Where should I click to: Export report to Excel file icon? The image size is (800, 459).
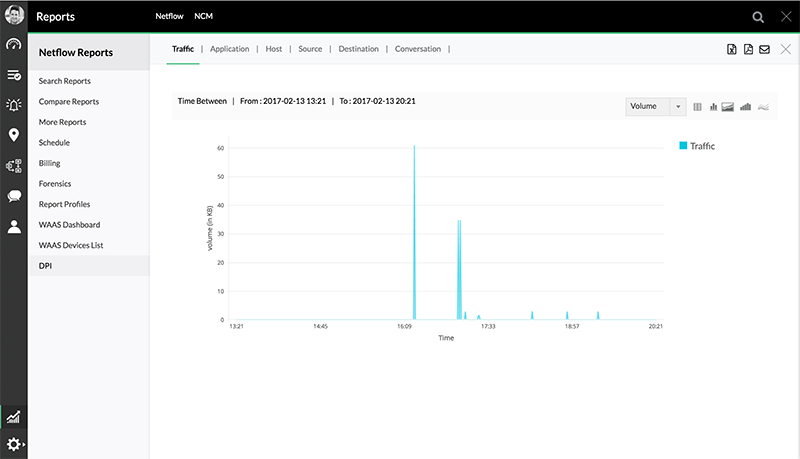pyautogui.click(x=731, y=49)
